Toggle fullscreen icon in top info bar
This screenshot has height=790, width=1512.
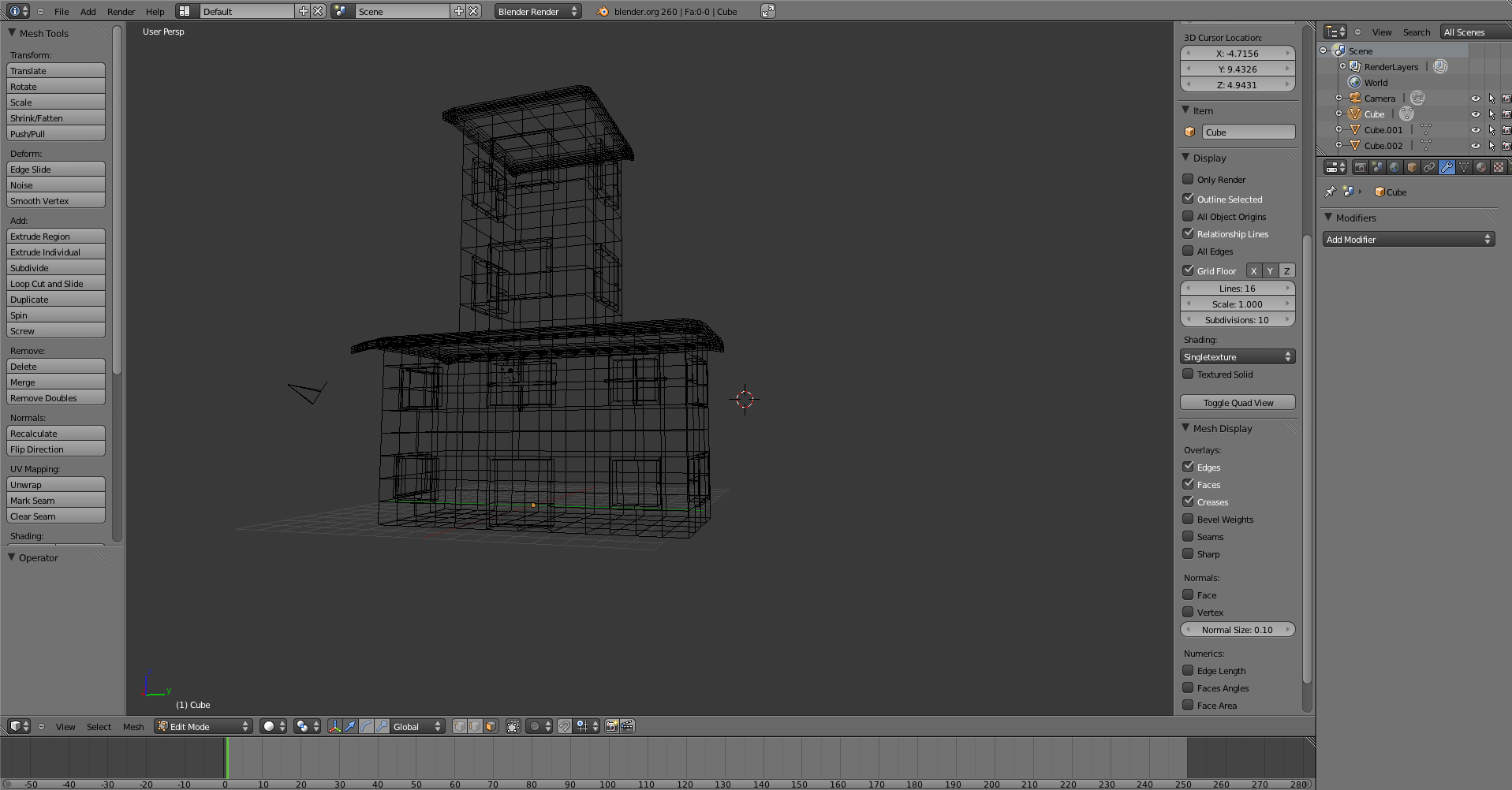[767, 11]
